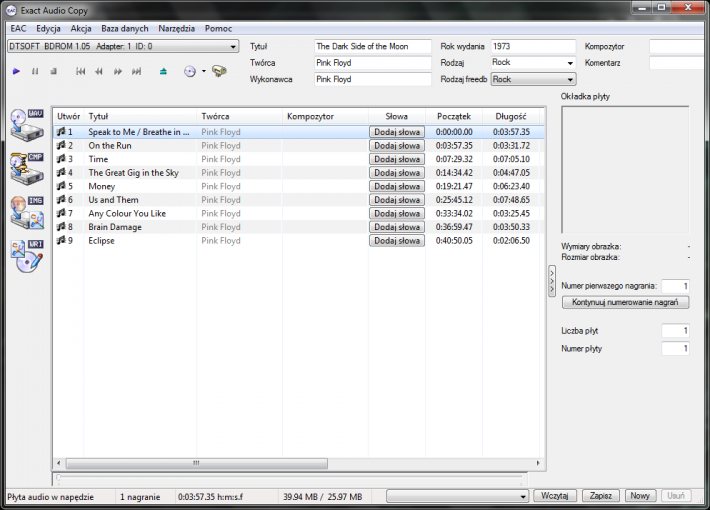Select the track Brain Damage
710x510 pixels.
pyautogui.click(x=115, y=227)
